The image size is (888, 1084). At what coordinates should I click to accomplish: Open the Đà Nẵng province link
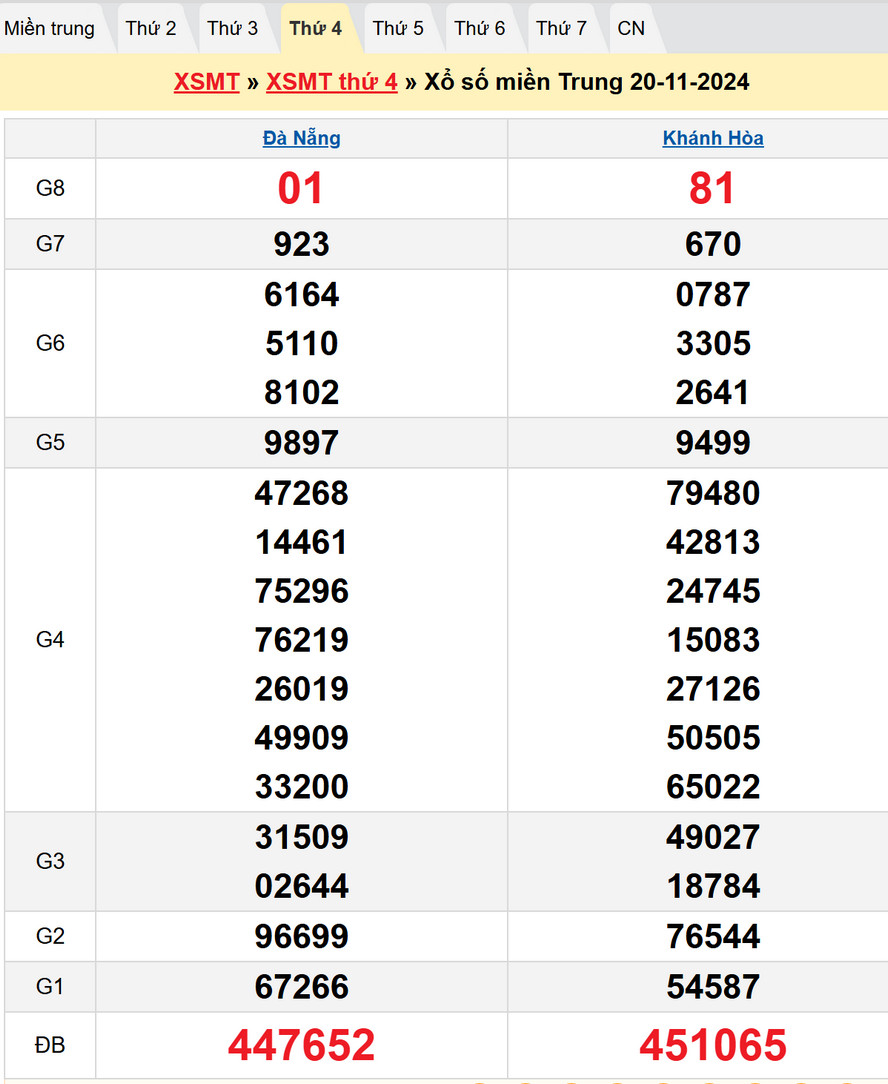click(x=301, y=139)
